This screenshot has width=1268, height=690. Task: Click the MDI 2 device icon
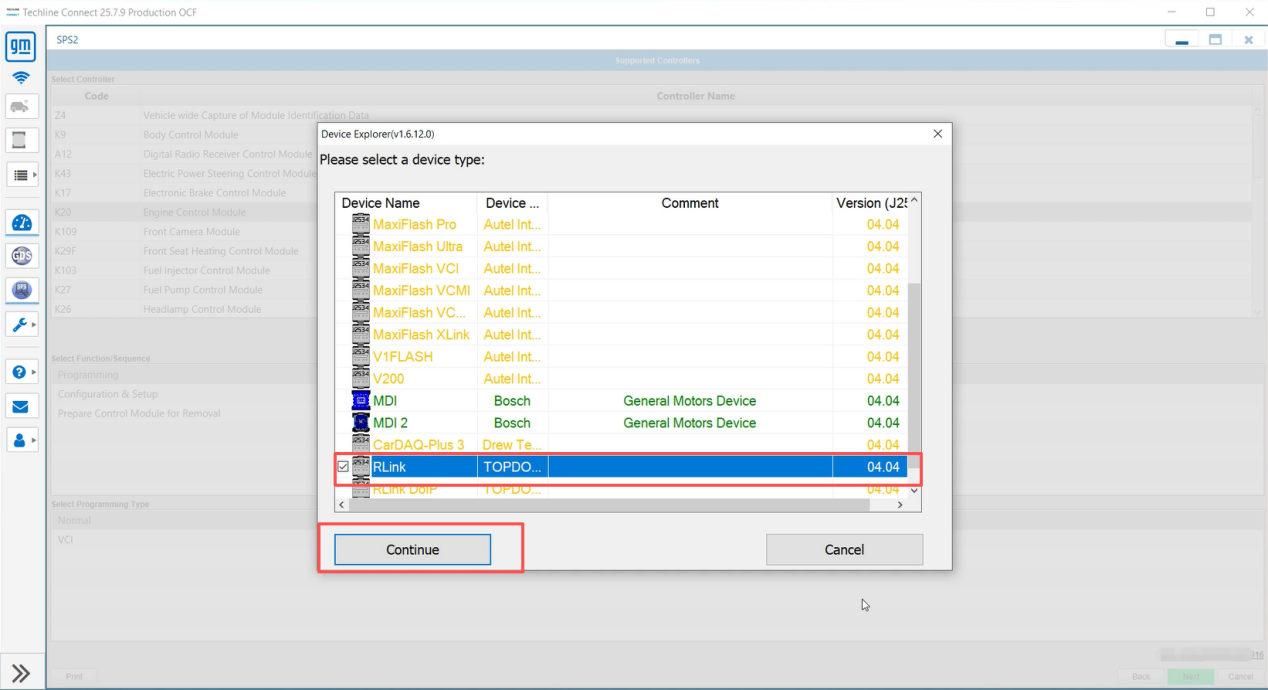click(x=361, y=423)
